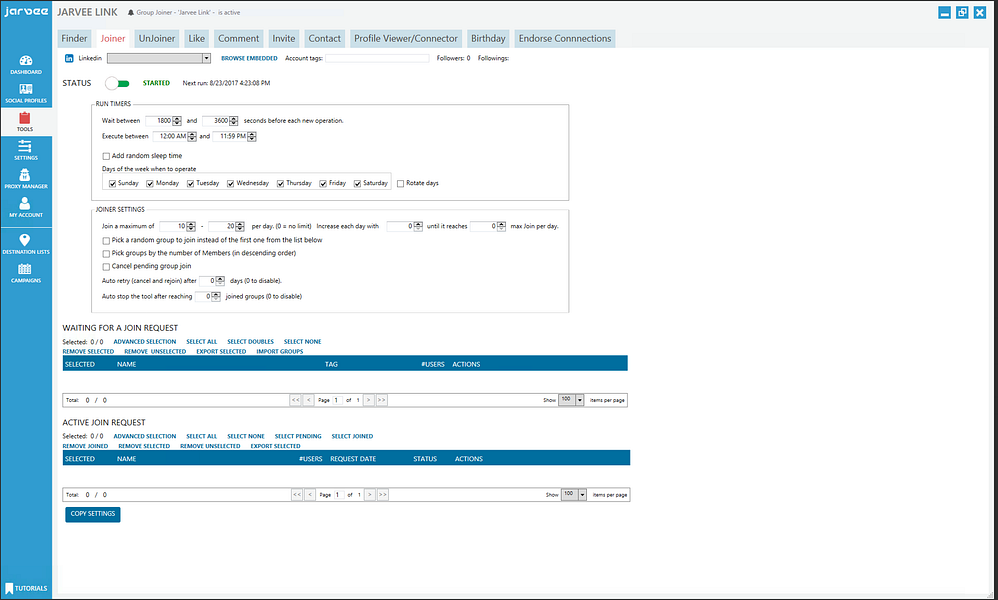The image size is (998, 600).
Task: Open My Account in sidebar
Action: [25, 207]
